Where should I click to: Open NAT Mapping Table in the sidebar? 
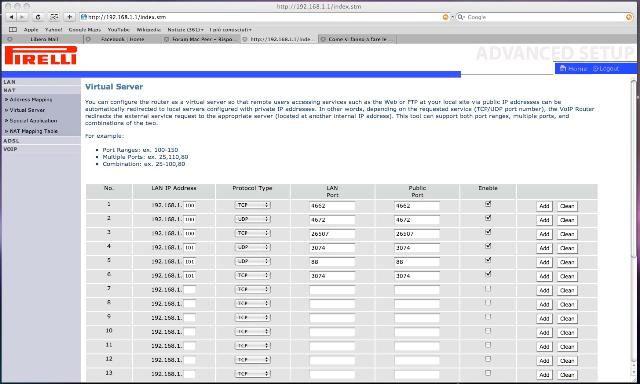33,131
